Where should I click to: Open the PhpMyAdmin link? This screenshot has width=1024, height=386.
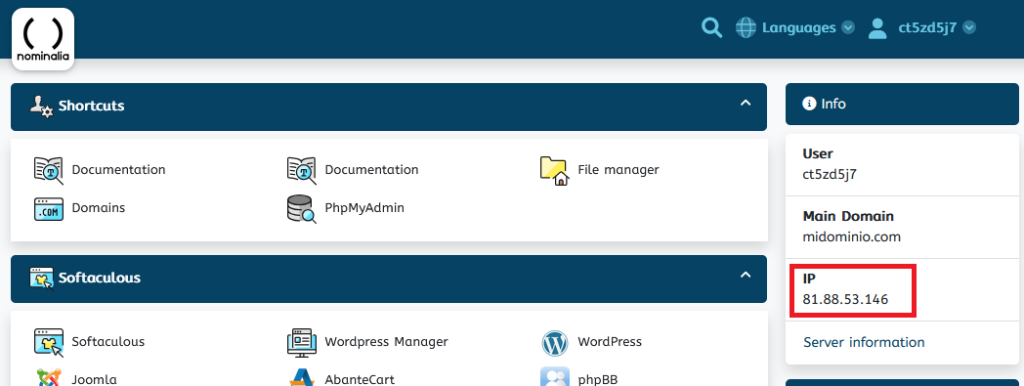pyautogui.click(x=364, y=208)
